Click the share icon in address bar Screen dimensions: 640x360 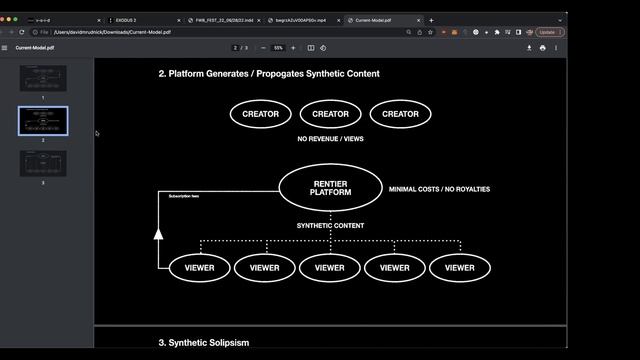tap(420, 32)
